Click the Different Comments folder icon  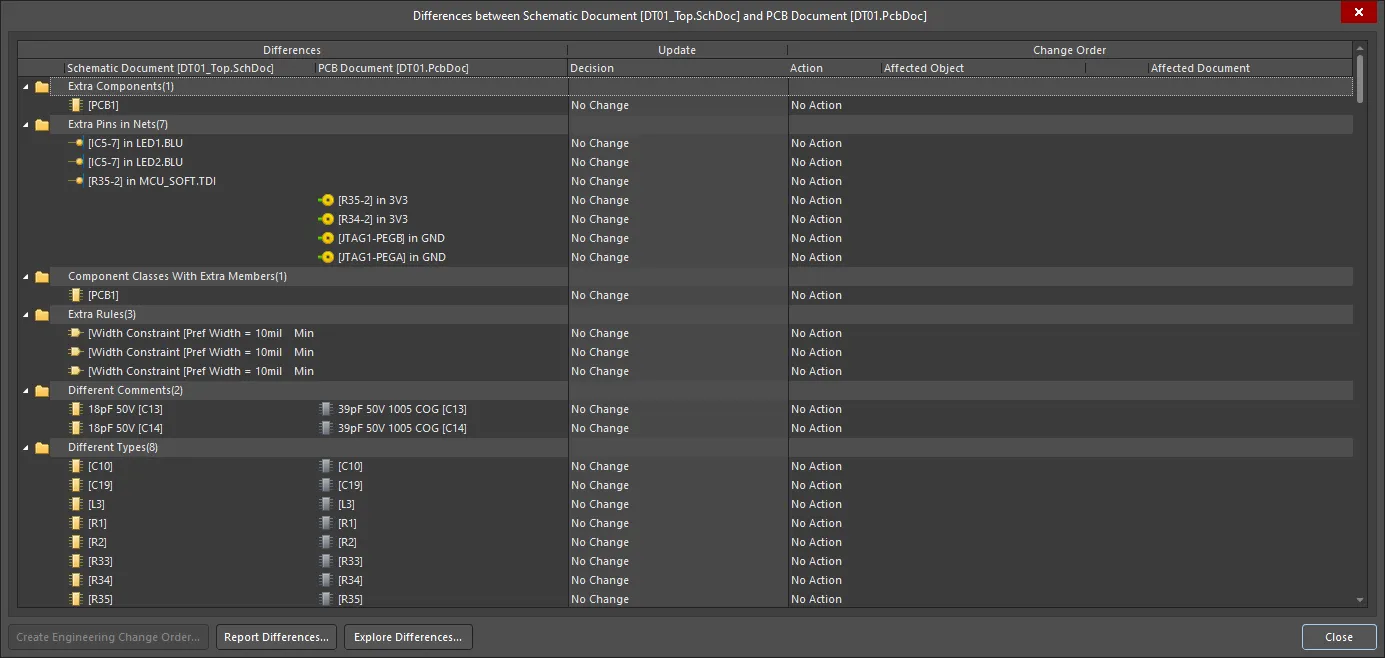point(42,391)
